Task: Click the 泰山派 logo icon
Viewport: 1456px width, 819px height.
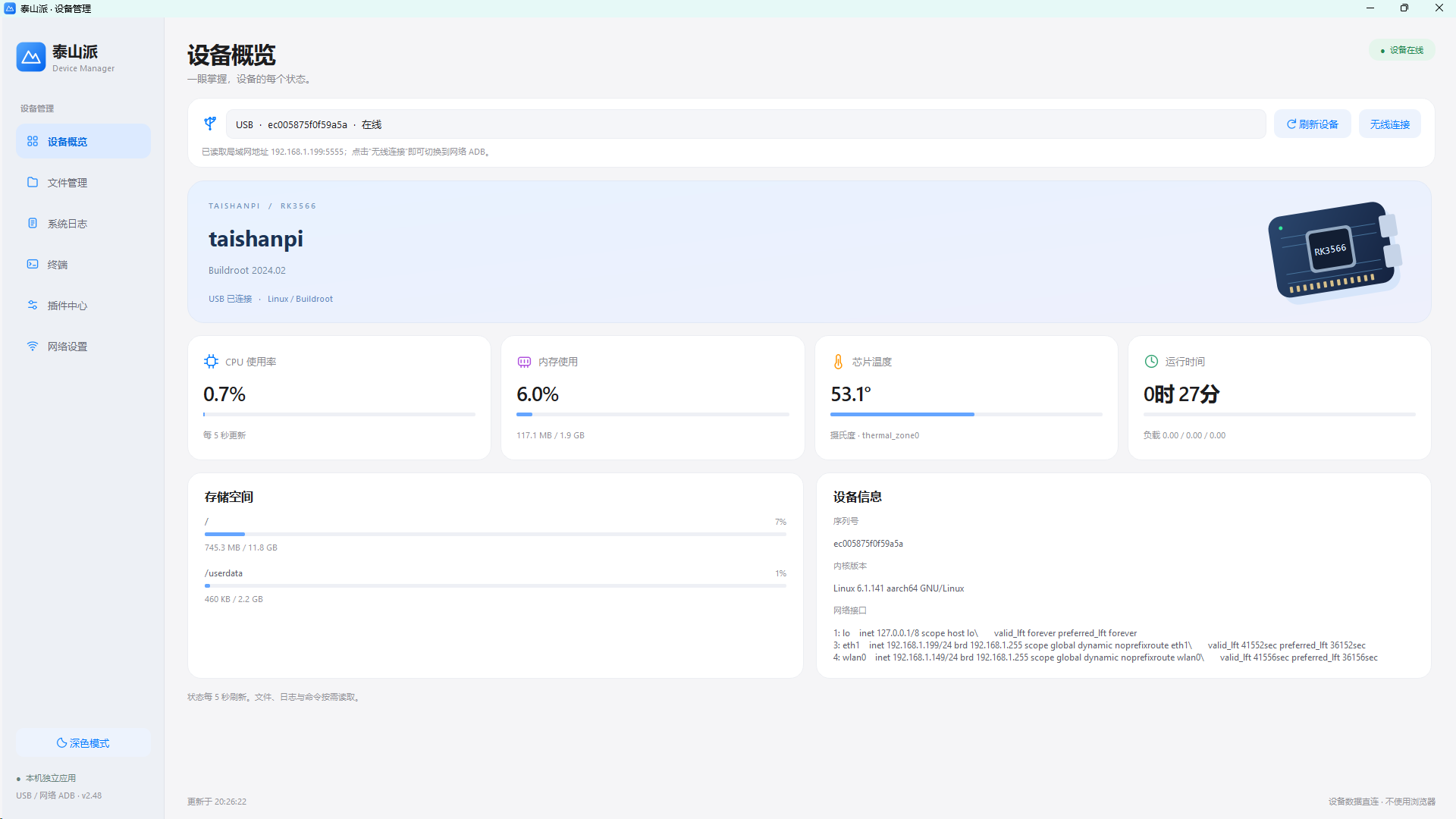Action: pyautogui.click(x=31, y=57)
